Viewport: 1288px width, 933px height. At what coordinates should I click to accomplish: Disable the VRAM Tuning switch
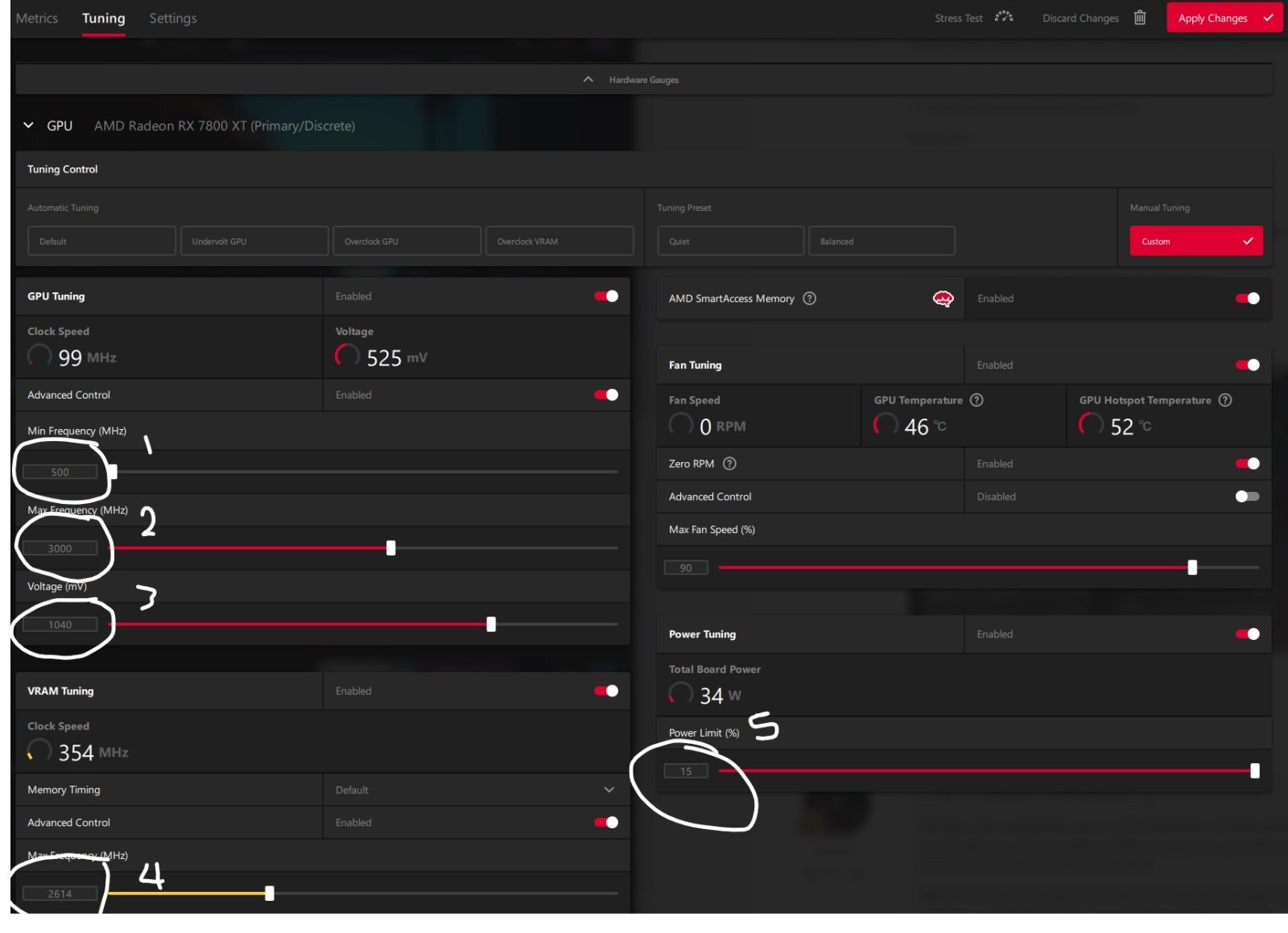[x=606, y=691]
